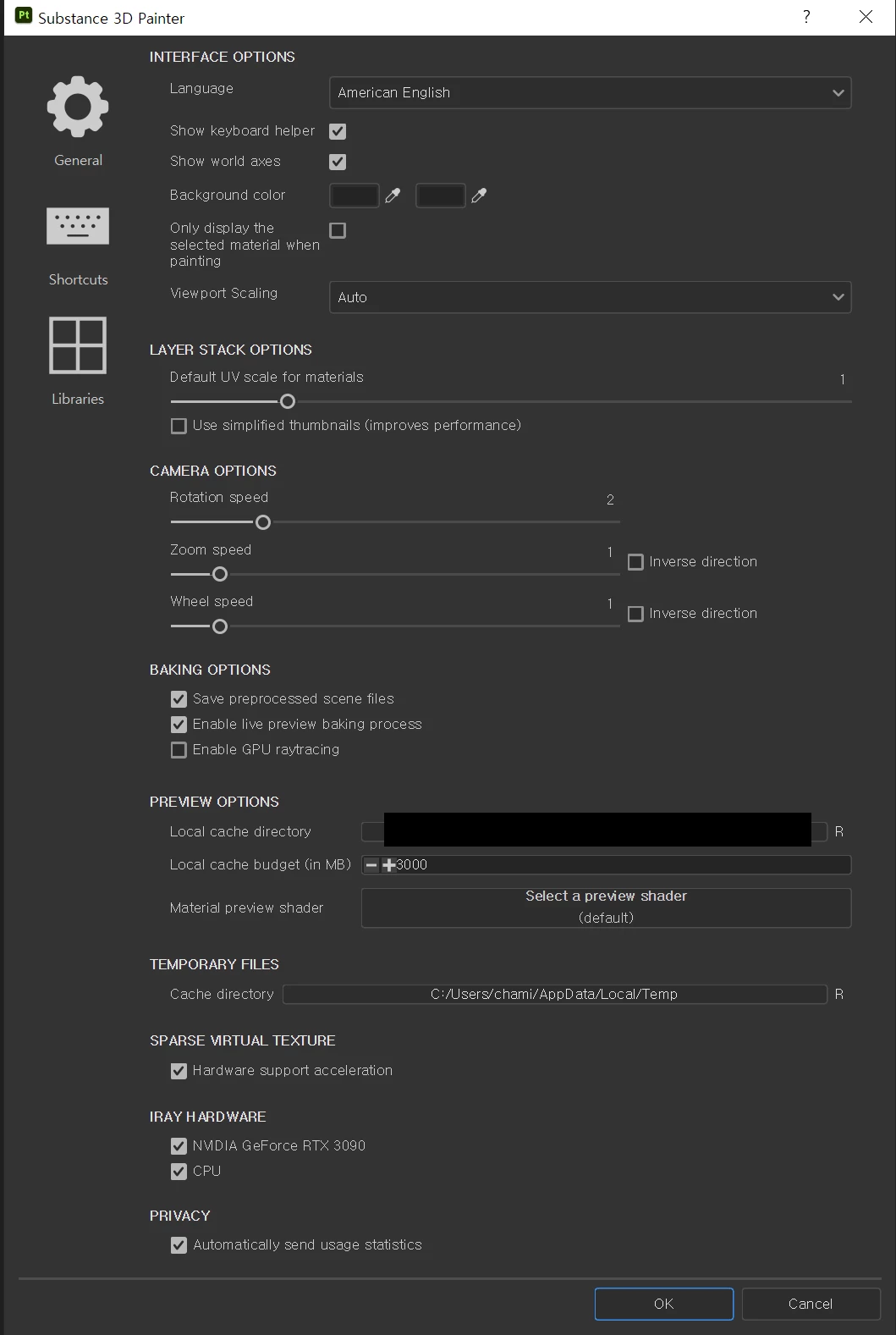This screenshot has width=896, height=1335.
Task: Click the SPARSE VIRTUAL TEXTURE heading
Action: point(242,1040)
